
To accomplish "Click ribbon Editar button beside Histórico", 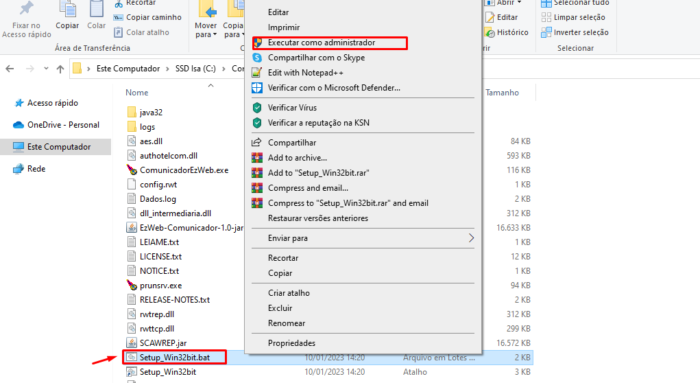I will point(502,17).
